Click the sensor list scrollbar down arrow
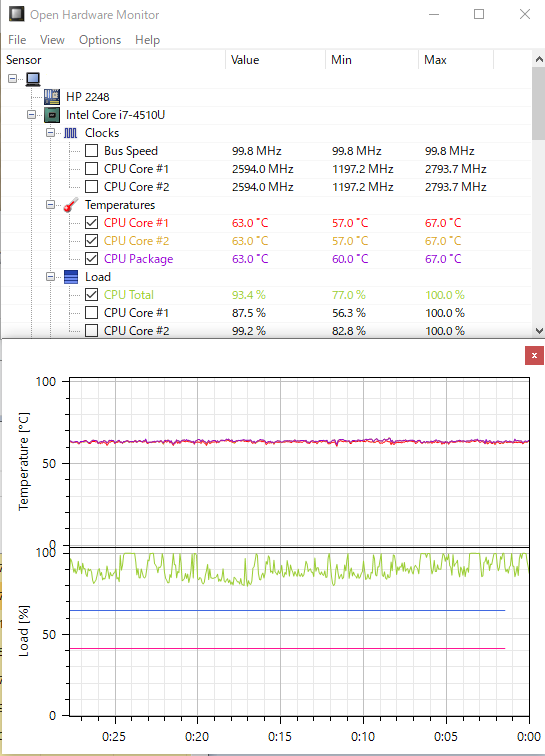The image size is (545, 756). click(539, 331)
